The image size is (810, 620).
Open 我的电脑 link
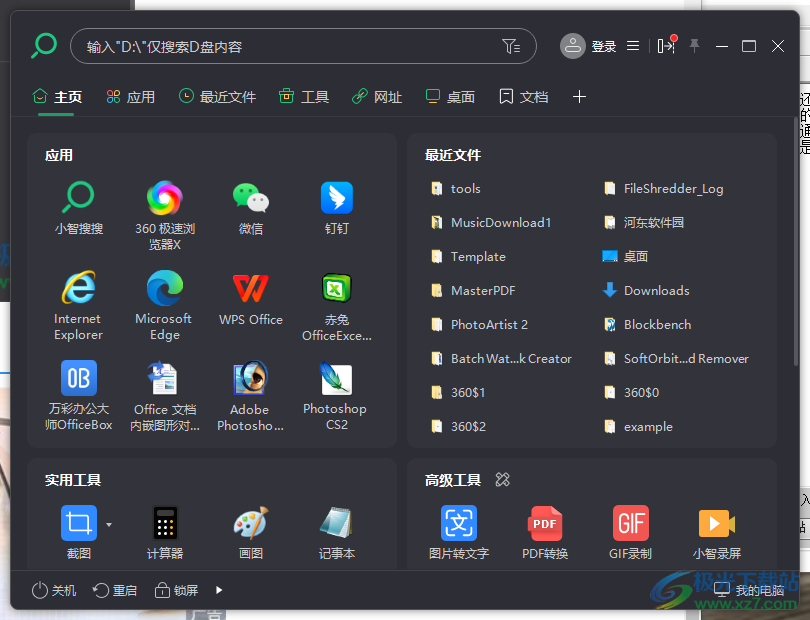pyautogui.click(x=749, y=590)
